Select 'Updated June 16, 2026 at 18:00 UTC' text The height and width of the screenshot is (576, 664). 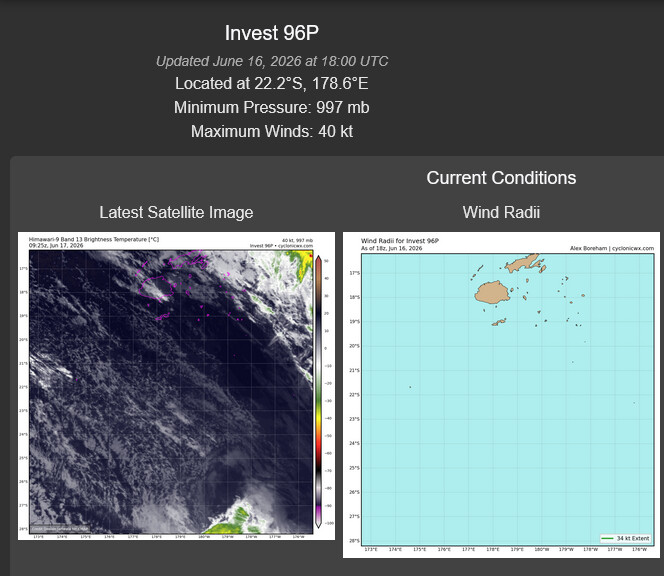tap(272, 61)
